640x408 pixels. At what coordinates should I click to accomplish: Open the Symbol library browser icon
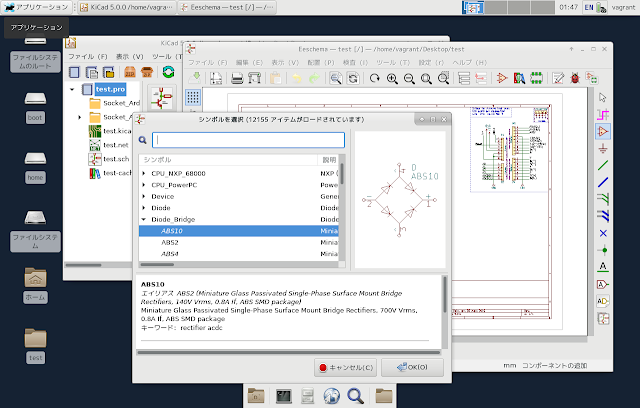pyautogui.click(x=519, y=78)
